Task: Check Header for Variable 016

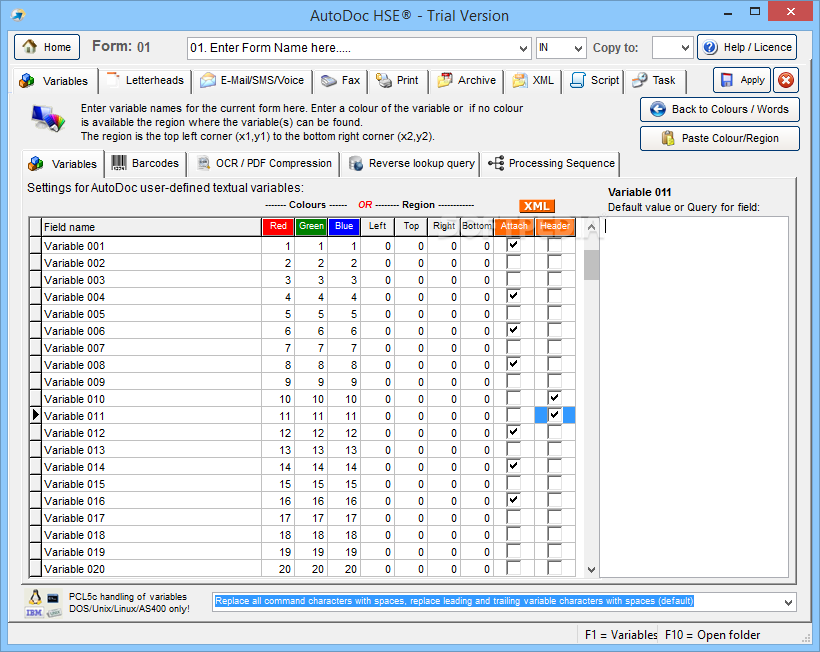Action: (x=554, y=500)
